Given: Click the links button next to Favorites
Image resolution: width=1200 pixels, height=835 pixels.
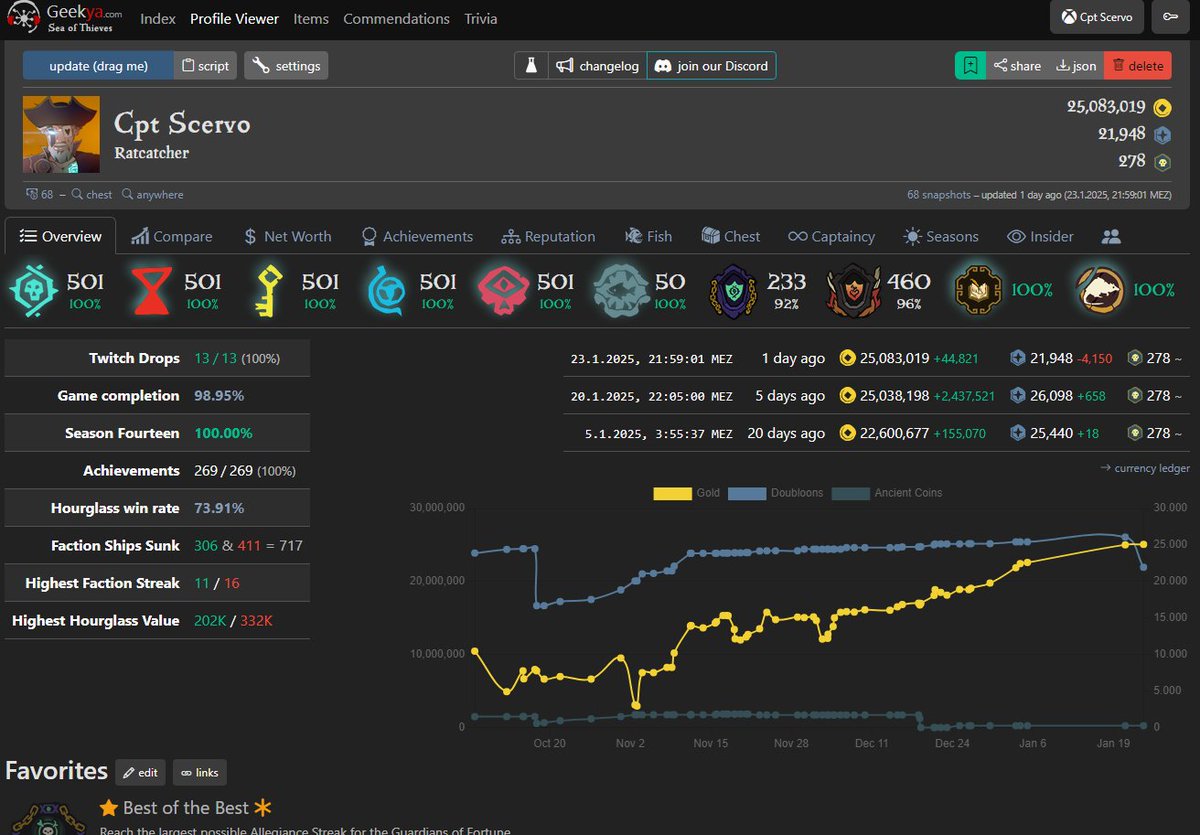Looking at the screenshot, I should (x=200, y=772).
